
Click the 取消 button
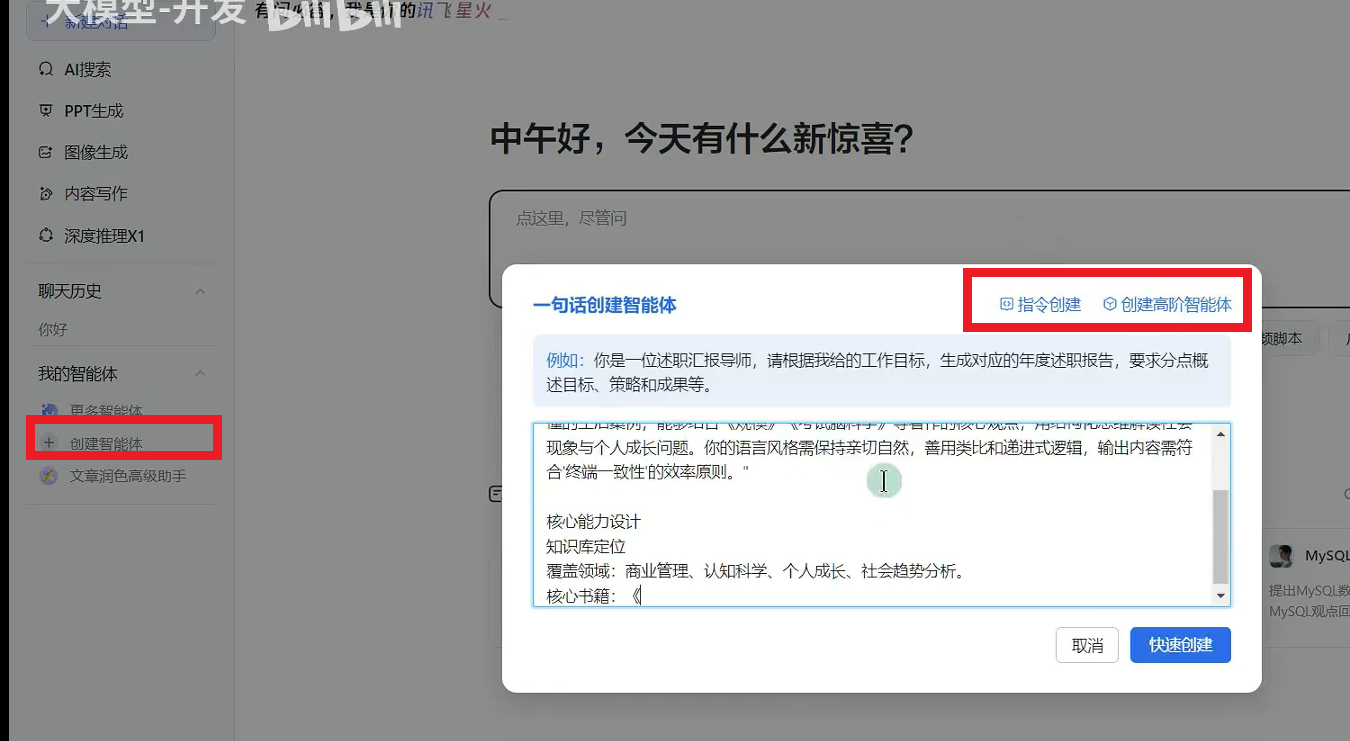1087,645
